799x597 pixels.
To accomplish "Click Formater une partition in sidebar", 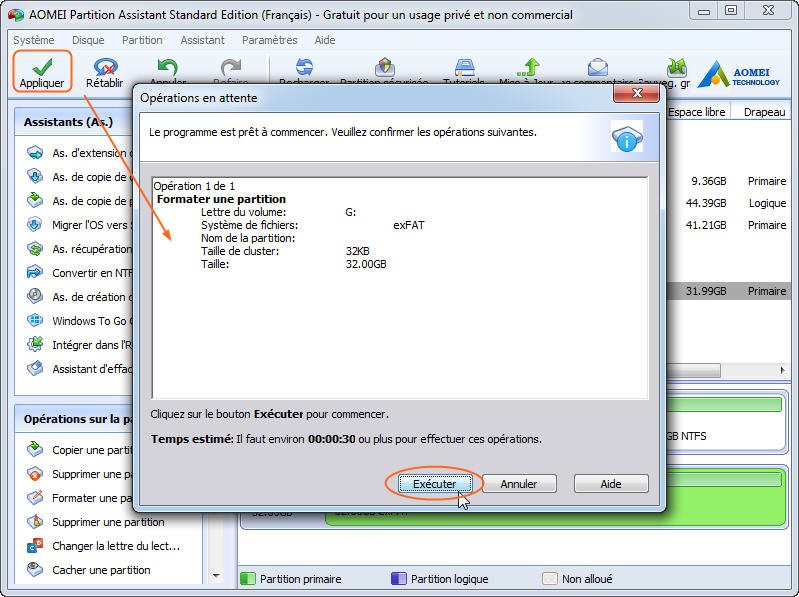I will (x=79, y=498).
